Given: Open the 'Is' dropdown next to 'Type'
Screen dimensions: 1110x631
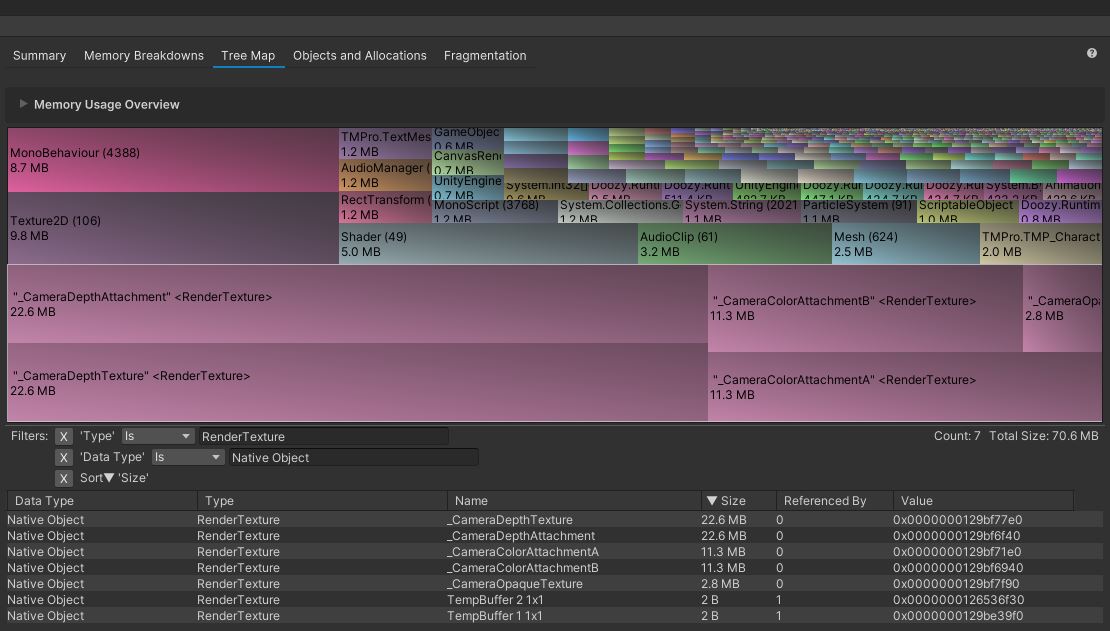Looking at the screenshot, I should (x=158, y=436).
